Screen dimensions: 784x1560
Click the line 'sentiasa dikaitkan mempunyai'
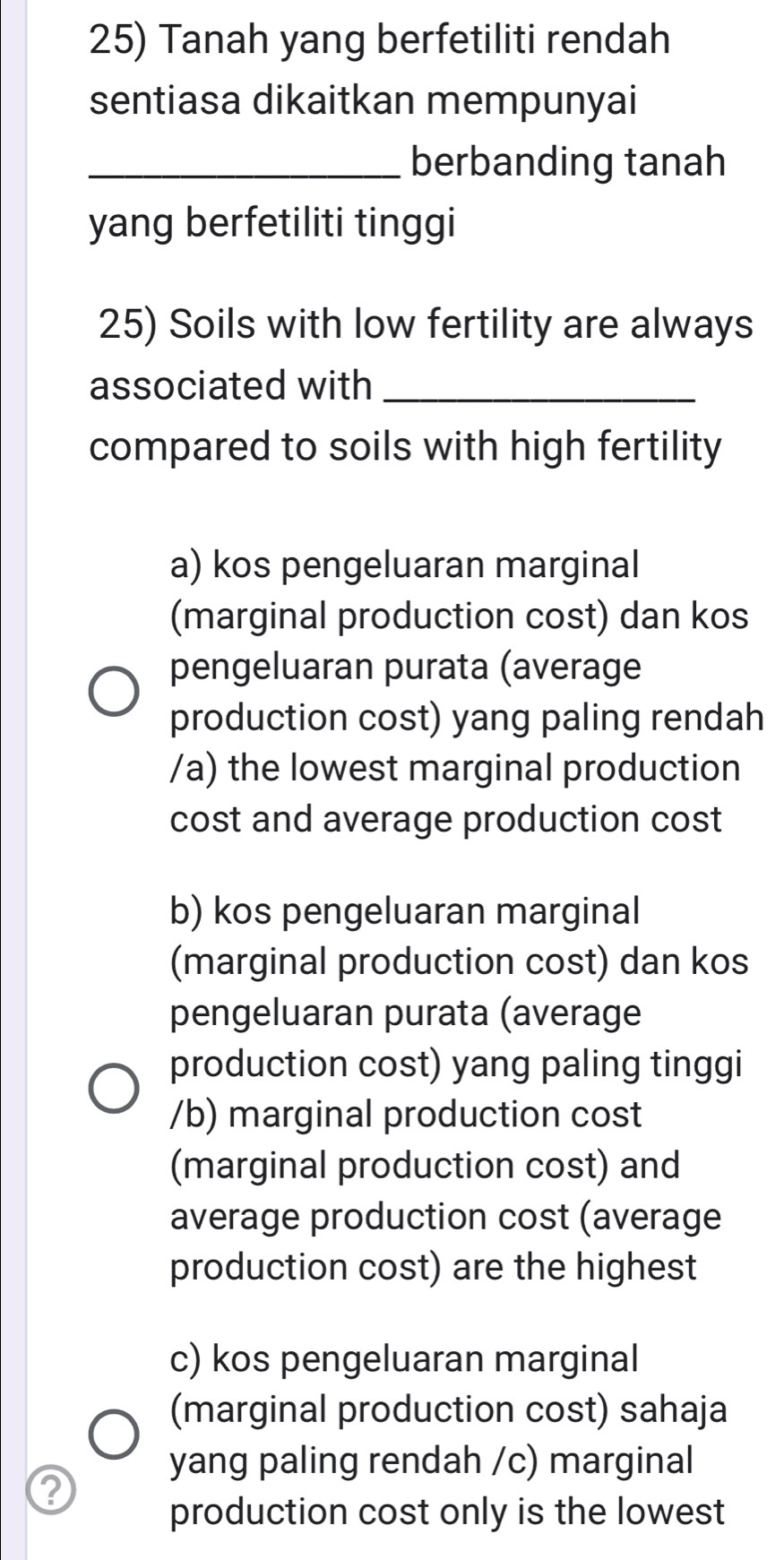(x=364, y=100)
